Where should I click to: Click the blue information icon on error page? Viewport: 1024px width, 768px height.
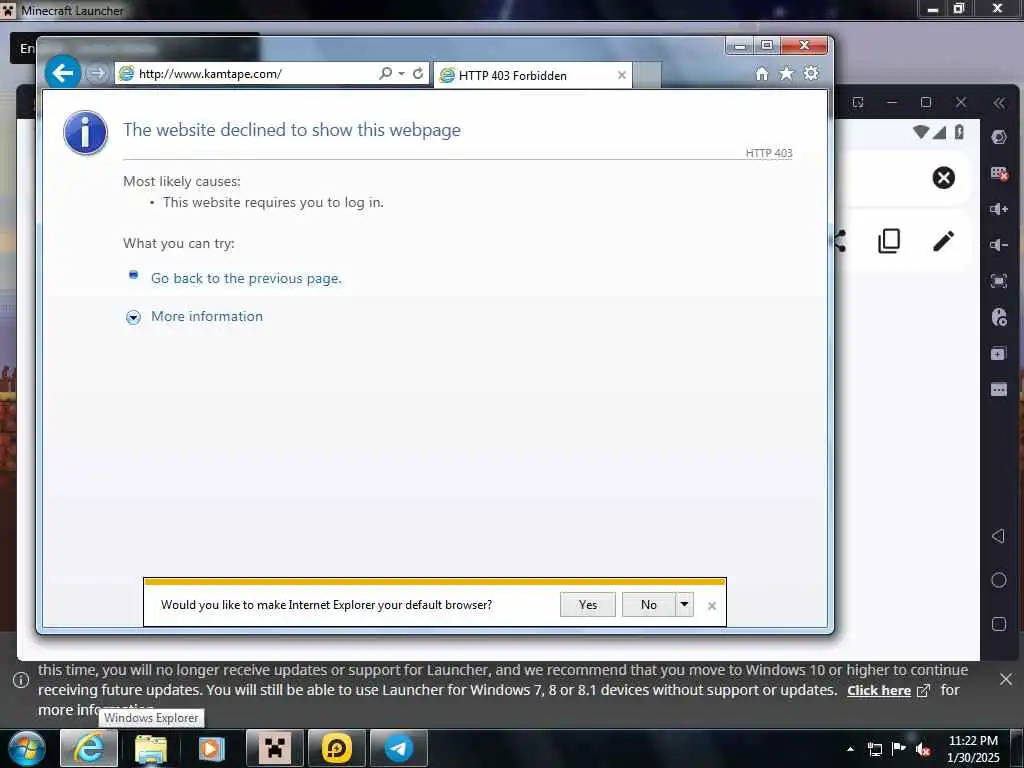(86, 133)
